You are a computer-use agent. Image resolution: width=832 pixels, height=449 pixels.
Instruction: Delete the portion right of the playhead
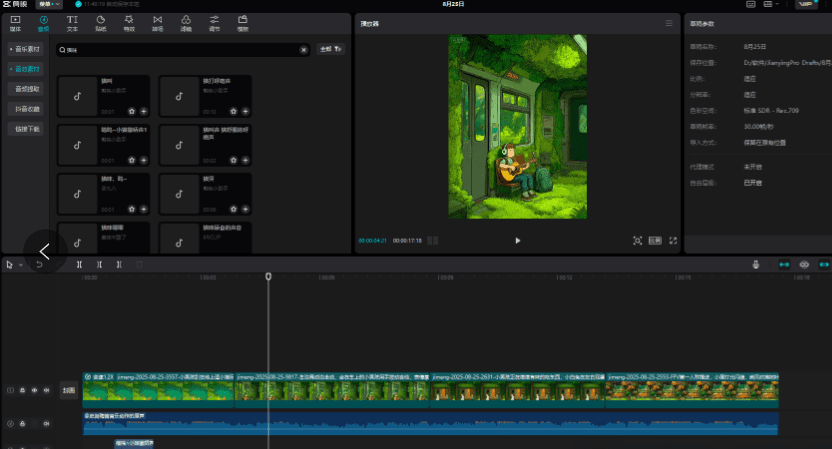[x=119, y=264]
